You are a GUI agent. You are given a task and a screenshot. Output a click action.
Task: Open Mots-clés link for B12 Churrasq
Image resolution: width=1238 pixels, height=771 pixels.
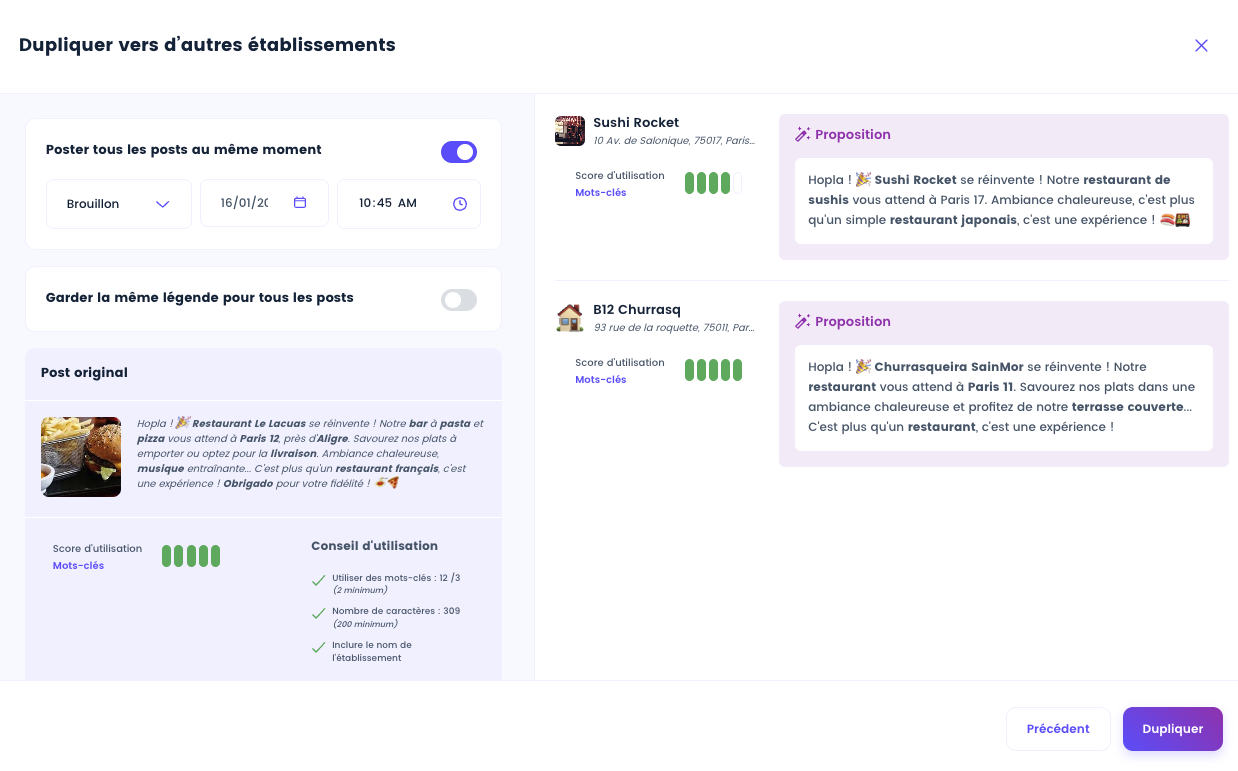click(601, 380)
